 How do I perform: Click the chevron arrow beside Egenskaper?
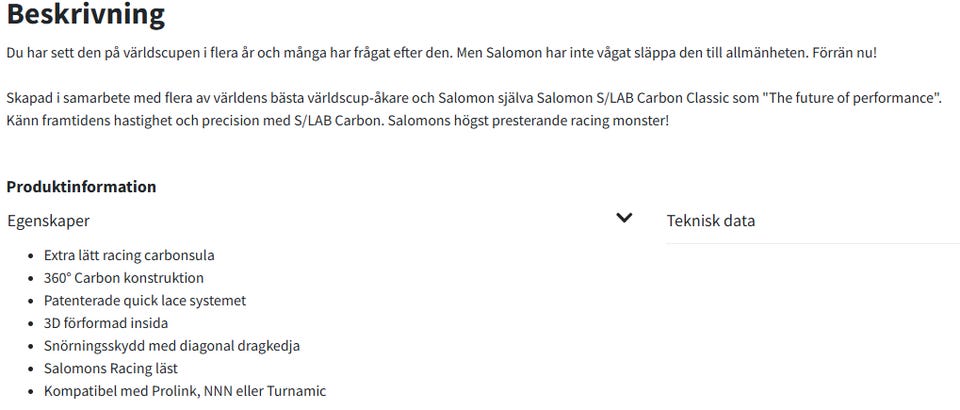click(x=624, y=218)
